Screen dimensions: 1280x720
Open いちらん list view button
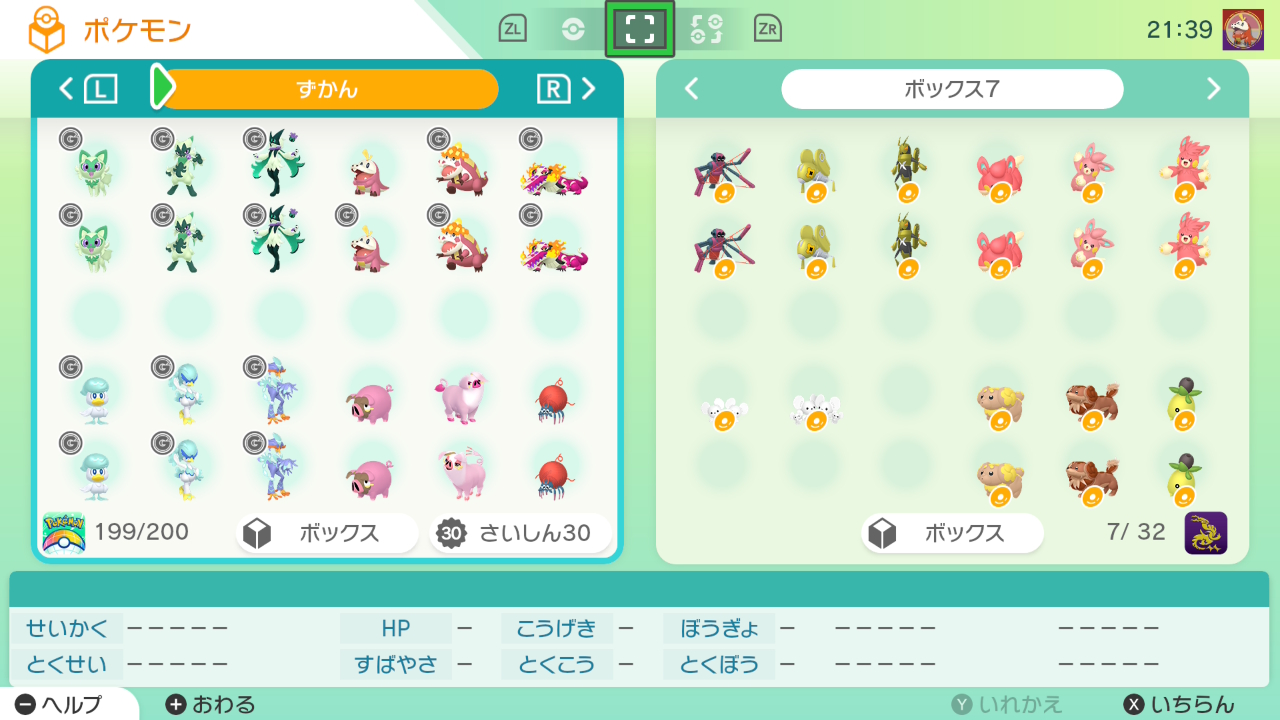(x=1179, y=705)
